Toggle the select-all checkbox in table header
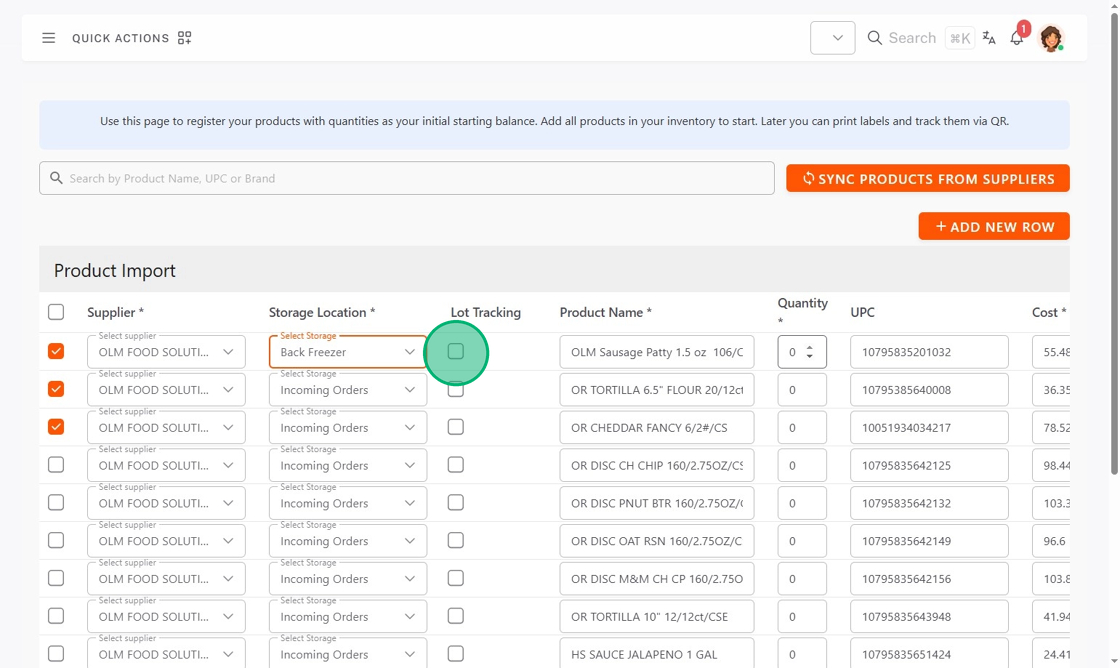The width and height of the screenshot is (1120, 668). pyautogui.click(x=56, y=312)
